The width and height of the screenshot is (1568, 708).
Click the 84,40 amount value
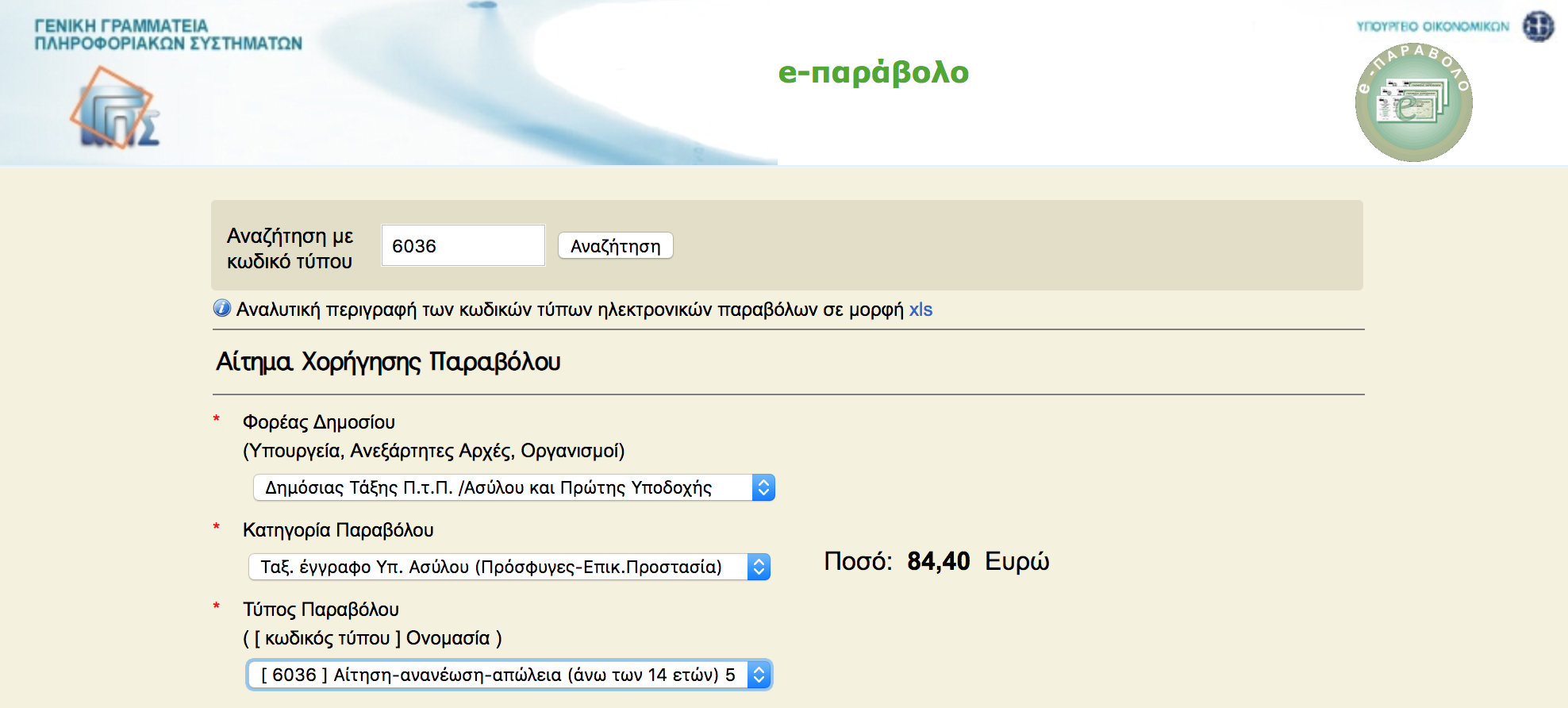(938, 561)
